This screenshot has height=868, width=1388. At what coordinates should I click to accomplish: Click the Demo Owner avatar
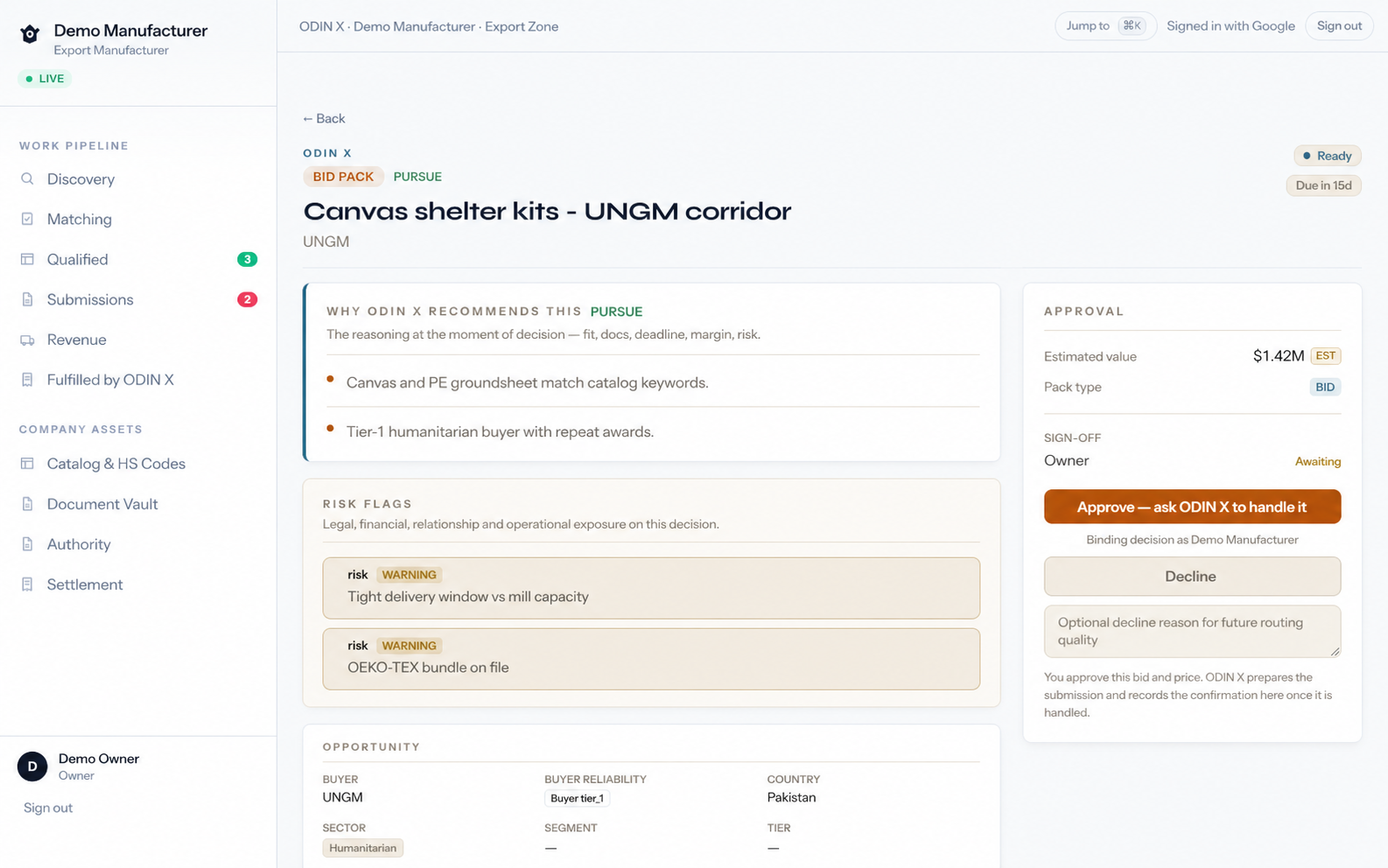[32, 766]
